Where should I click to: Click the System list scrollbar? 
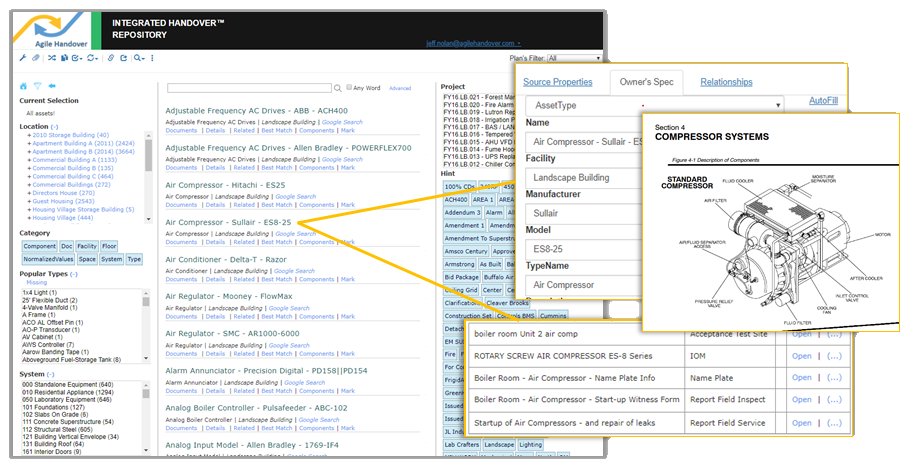tap(146, 418)
